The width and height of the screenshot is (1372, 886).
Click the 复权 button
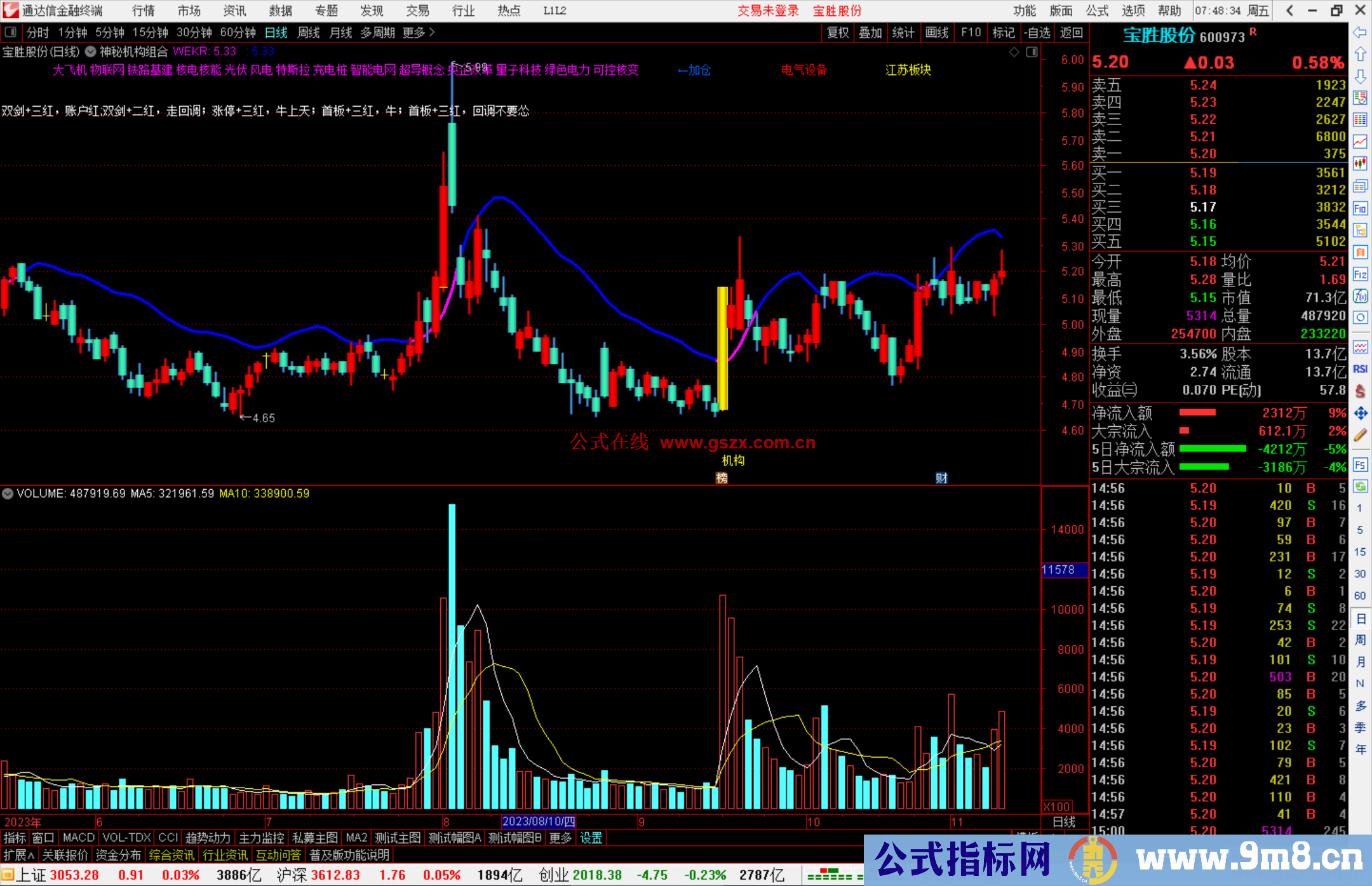[x=838, y=32]
